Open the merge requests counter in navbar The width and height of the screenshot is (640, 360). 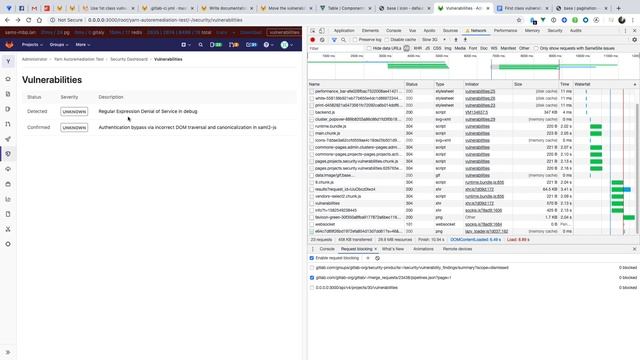pyautogui.click(x=233, y=45)
